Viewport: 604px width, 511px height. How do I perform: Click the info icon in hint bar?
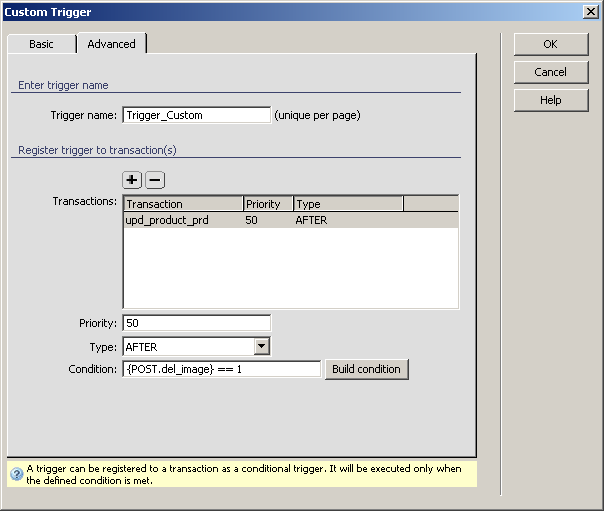pyautogui.click(x=16, y=474)
